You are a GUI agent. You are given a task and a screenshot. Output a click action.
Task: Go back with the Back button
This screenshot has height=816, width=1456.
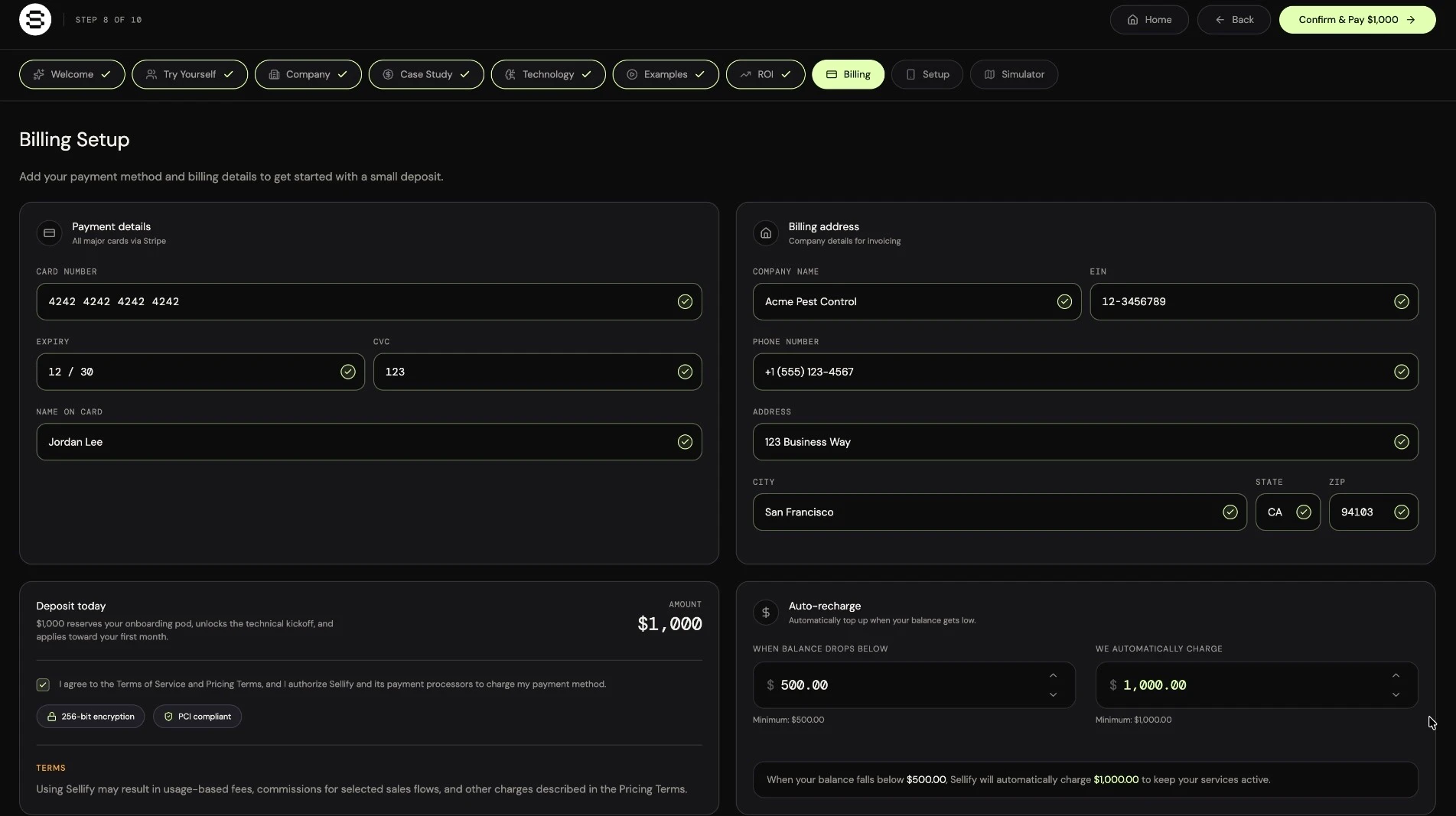click(x=1234, y=20)
